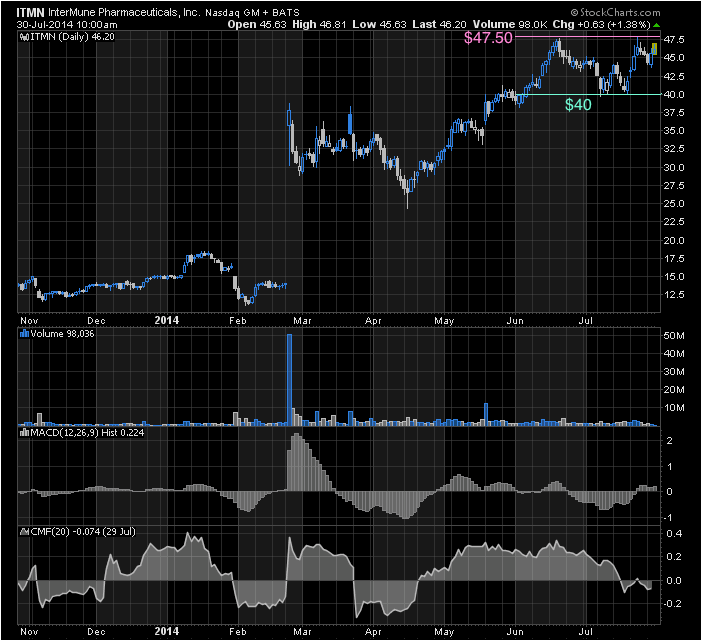Click the tall late-February volume spike bar
Viewport: 702px width, 641px height.
[289, 380]
